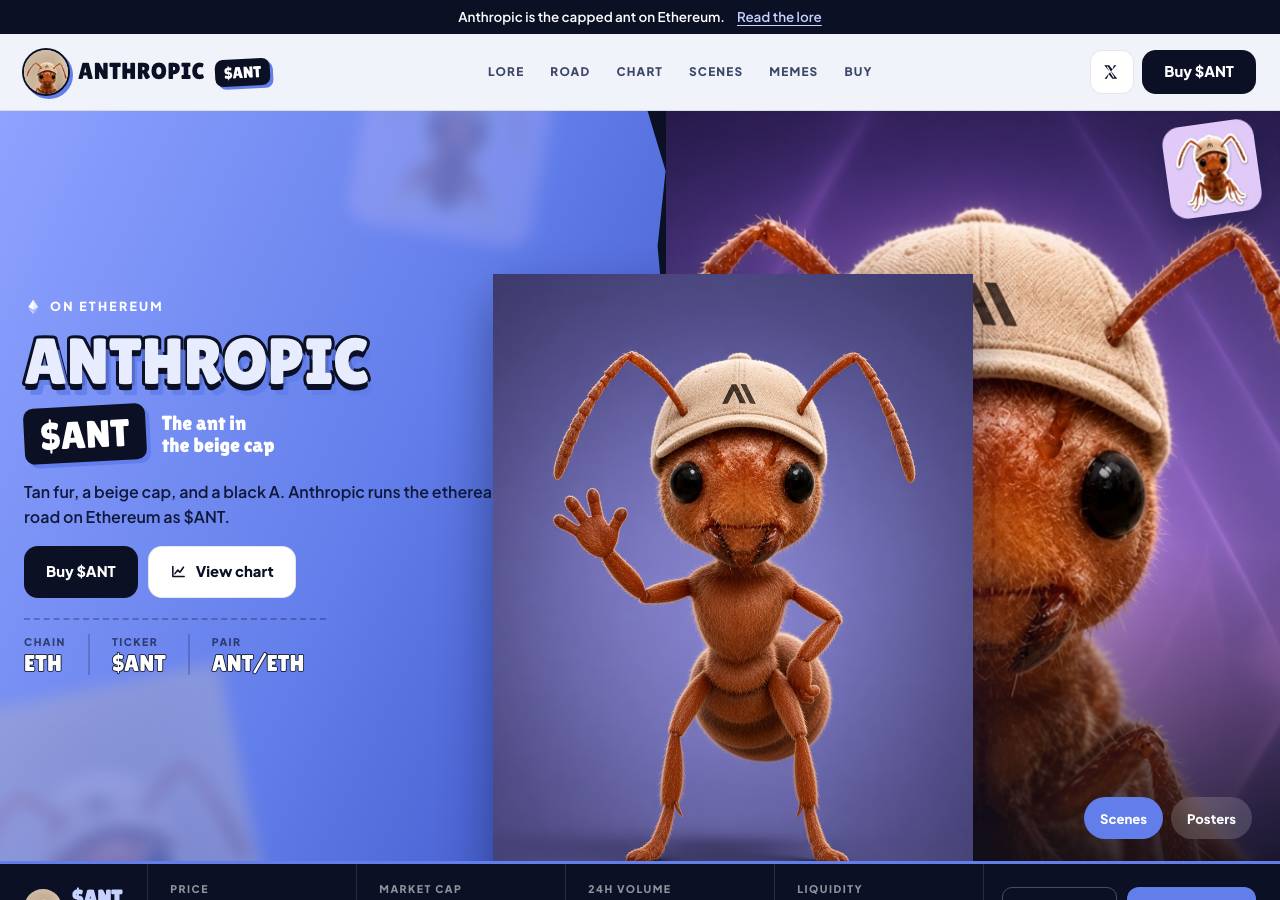The height and width of the screenshot is (900, 1280).
Task: Click the banner text "Anthropic is the capped ant on Ethereum."
Action: click(x=591, y=17)
